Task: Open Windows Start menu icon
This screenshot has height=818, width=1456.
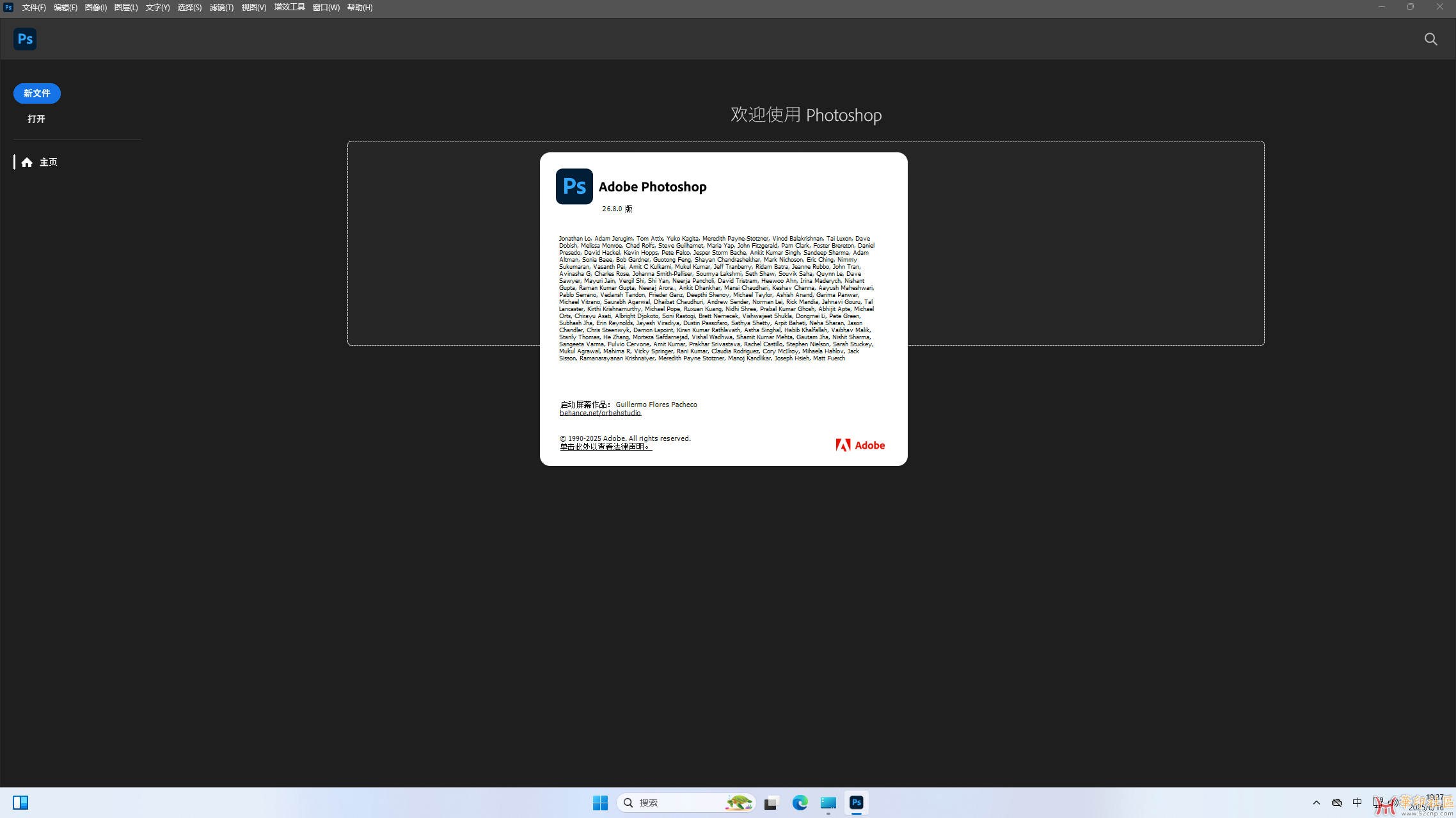Action: coord(600,803)
